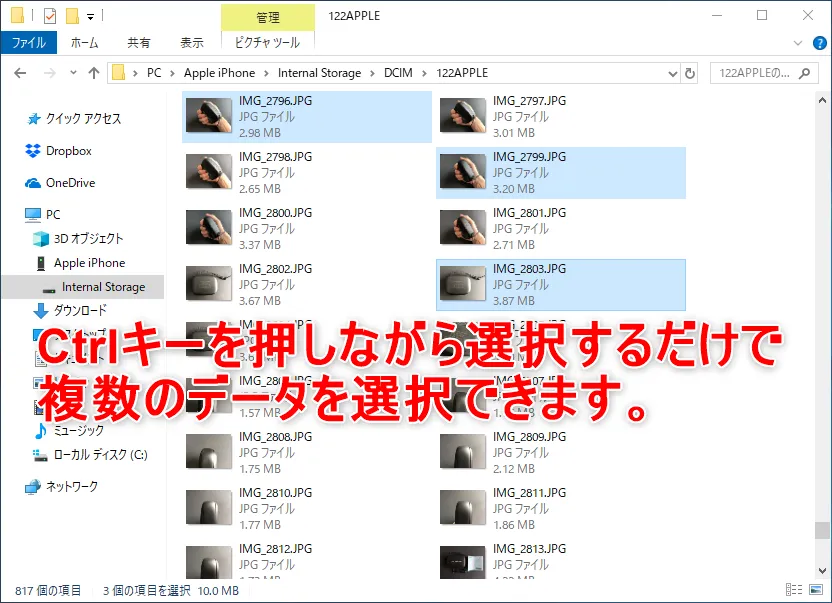Expand the chevron after PC breadcrumb

(x=172, y=73)
